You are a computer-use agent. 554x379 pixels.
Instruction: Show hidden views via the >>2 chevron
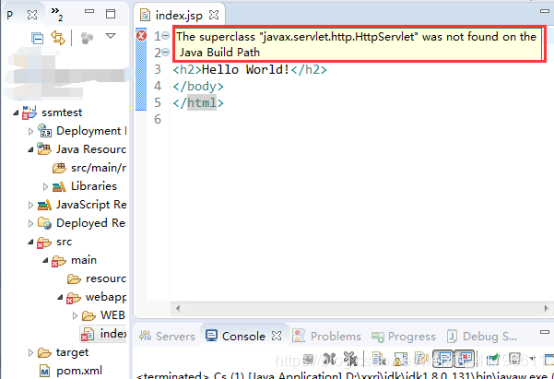[x=57, y=13]
